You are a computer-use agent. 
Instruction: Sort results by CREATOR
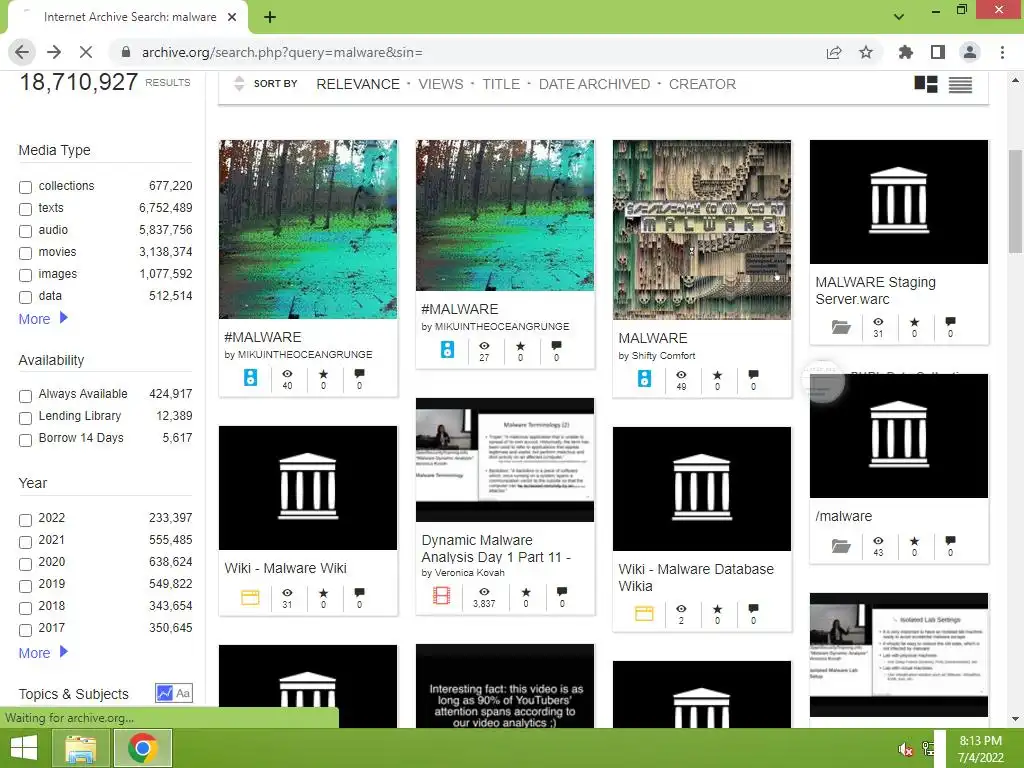pyautogui.click(x=702, y=84)
